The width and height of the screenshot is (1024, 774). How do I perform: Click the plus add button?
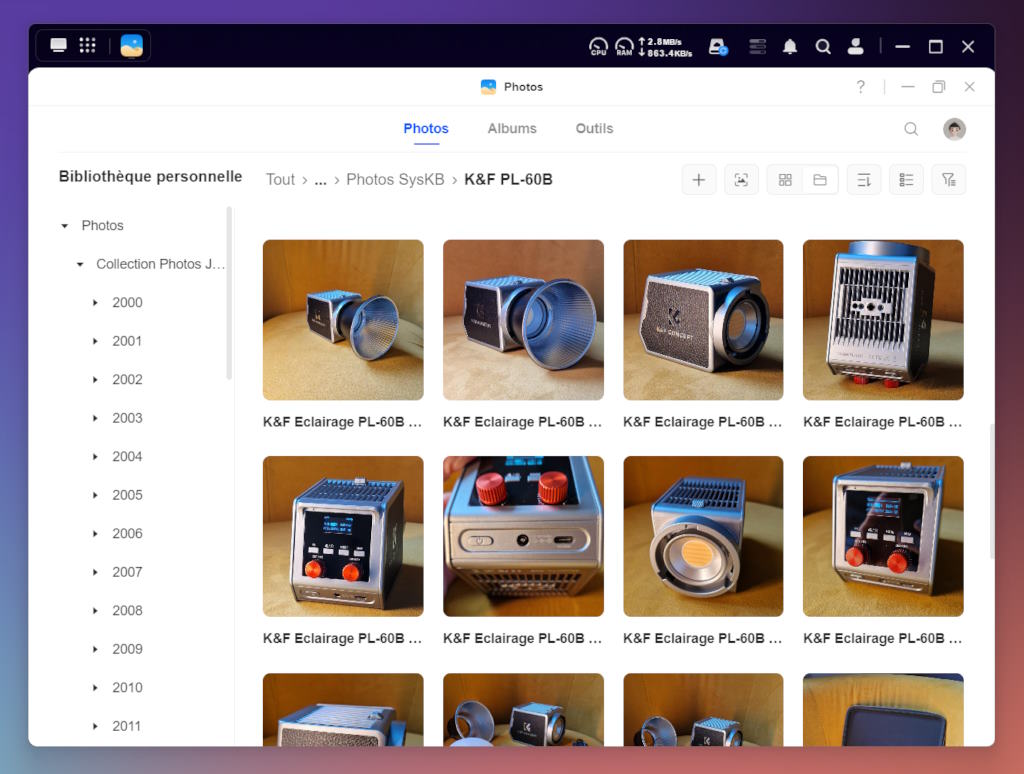tap(699, 180)
